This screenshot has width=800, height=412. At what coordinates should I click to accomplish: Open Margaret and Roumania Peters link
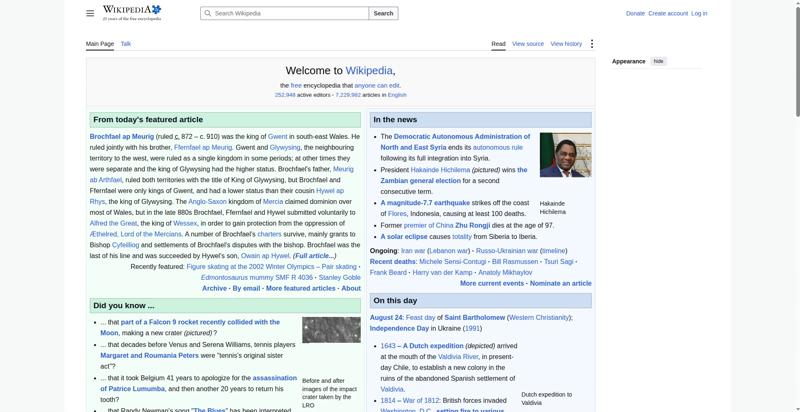[x=149, y=355]
